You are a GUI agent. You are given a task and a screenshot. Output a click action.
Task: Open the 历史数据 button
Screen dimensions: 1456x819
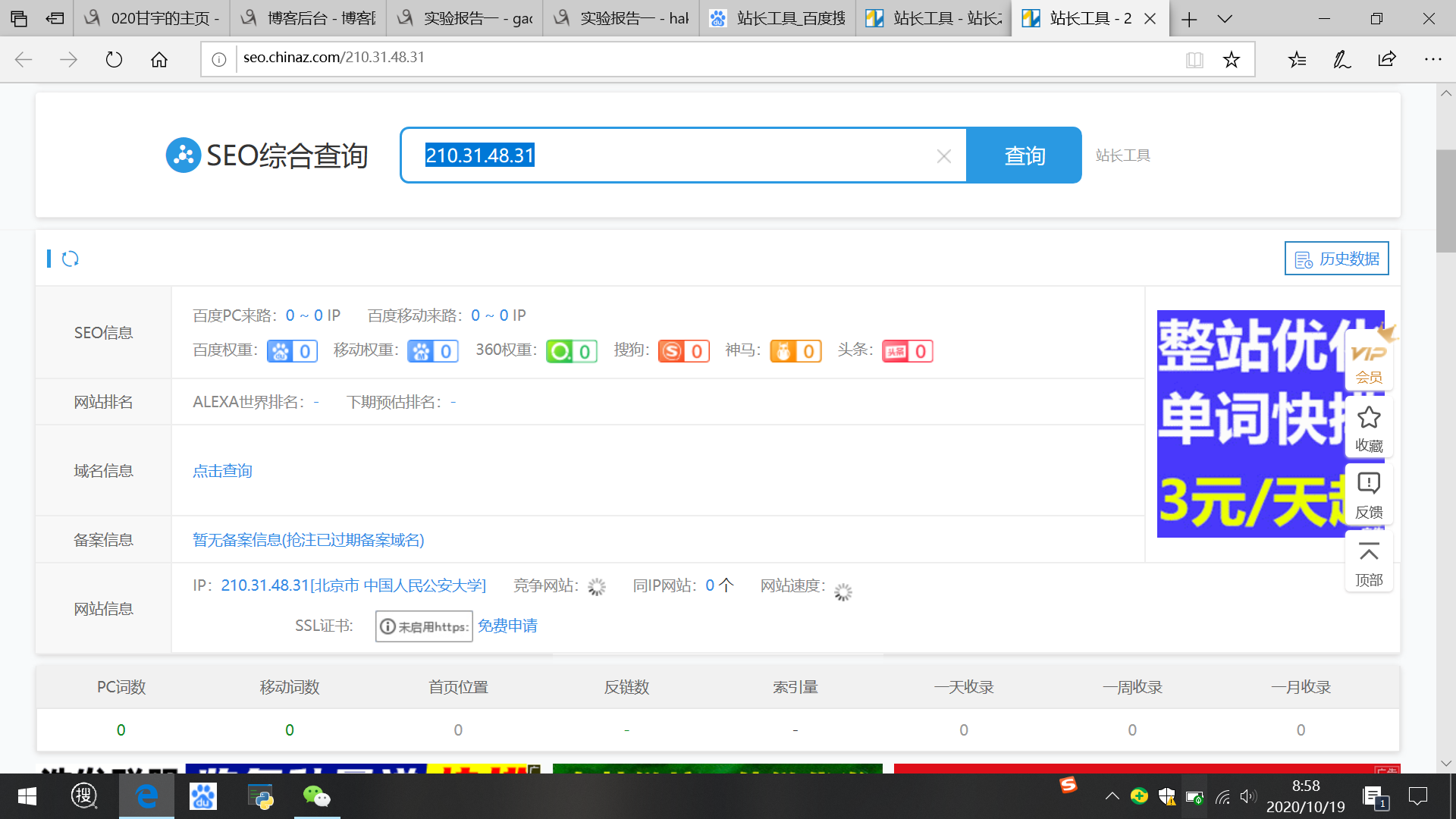click(1336, 259)
